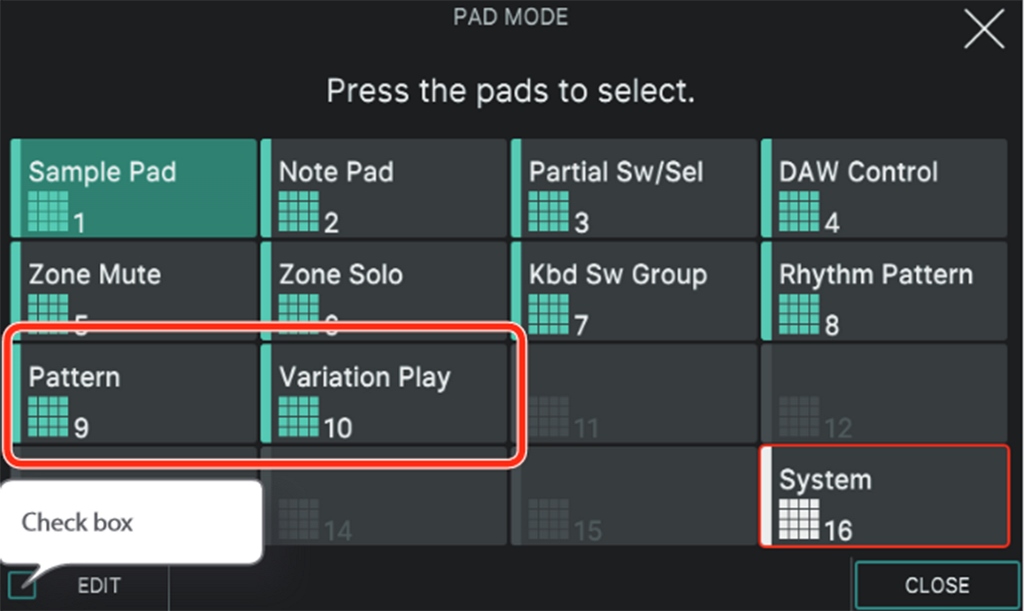Click the System pad white grid icon
This screenshot has height=611, width=1024.
point(799,519)
